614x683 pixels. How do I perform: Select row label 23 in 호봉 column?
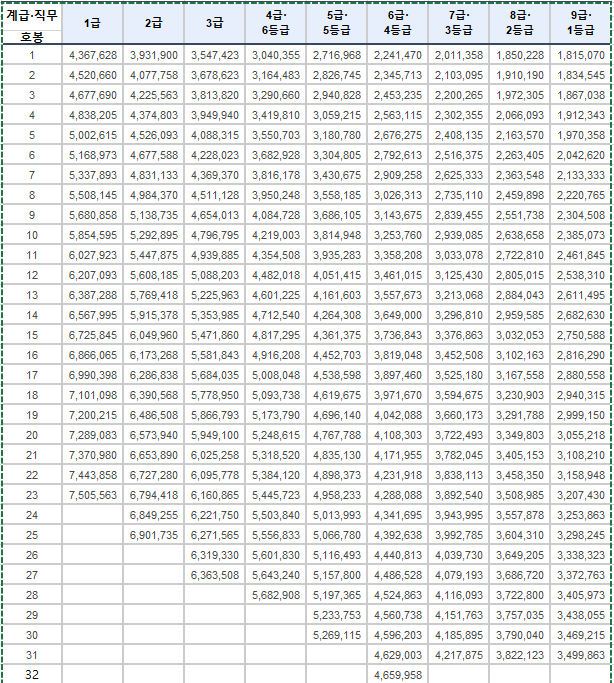32,496
